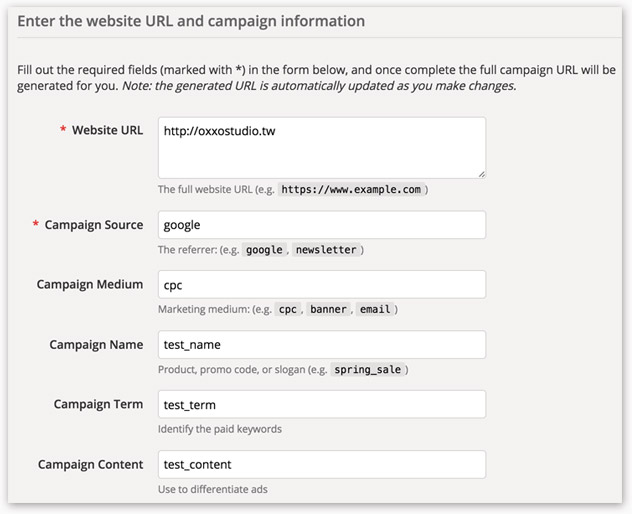Screen dimensions: 632x514
Task: Focus the Campaign Term text field
Action: coord(321,404)
